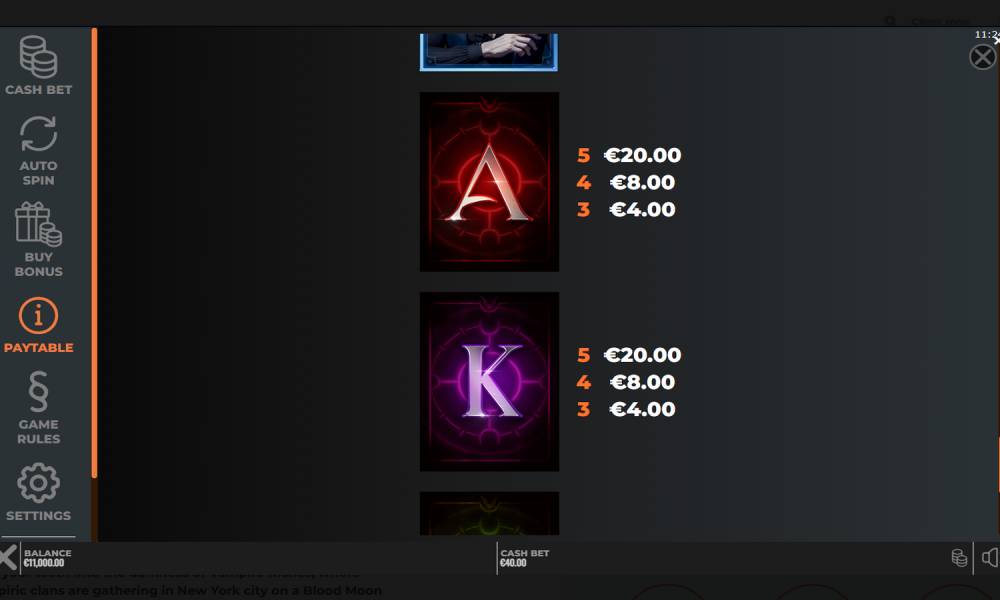Click the partially visible green symbol card
This screenshot has height=600, width=1000.
[x=489, y=513]
